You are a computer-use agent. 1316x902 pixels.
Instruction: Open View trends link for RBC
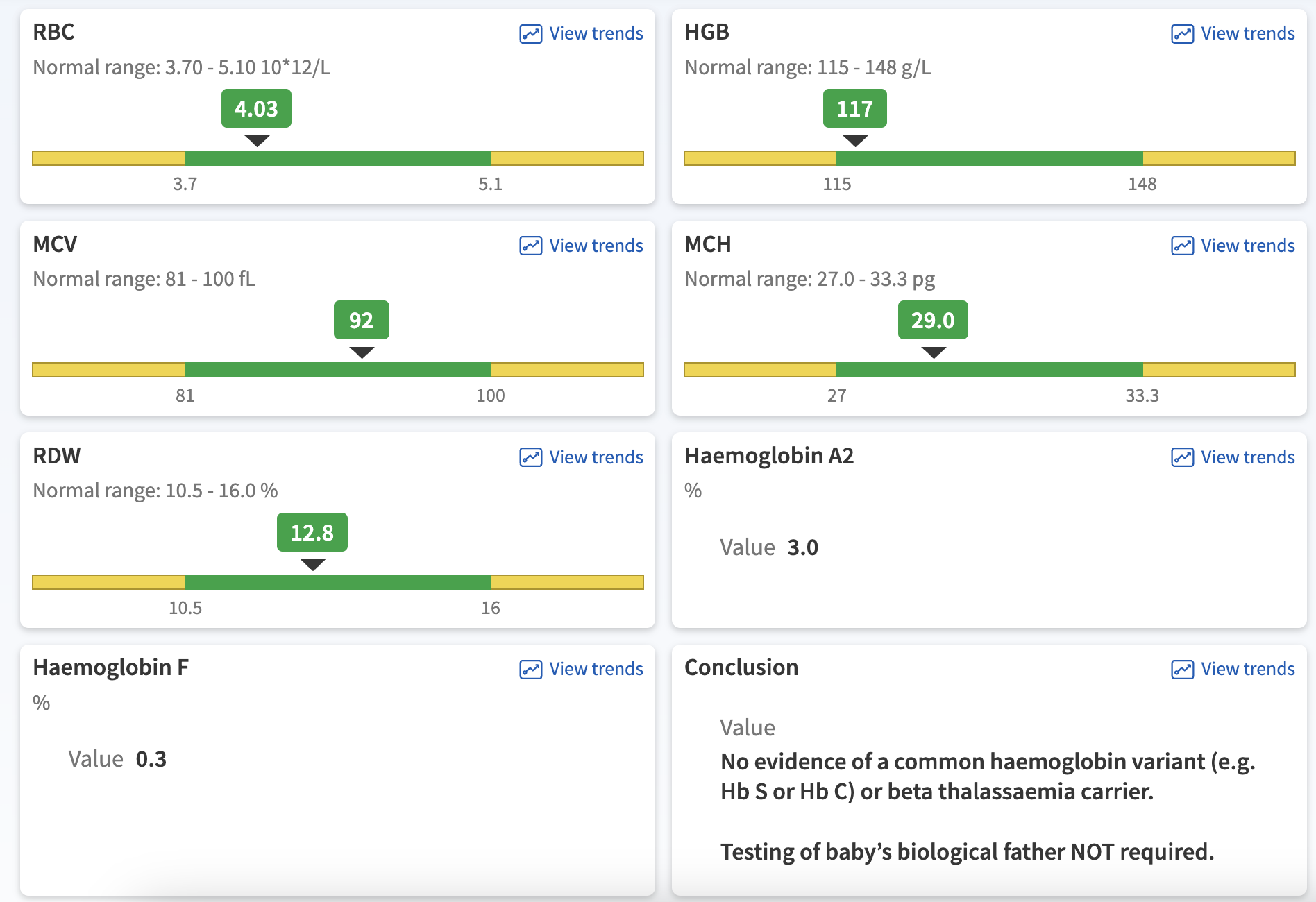point(596,33)
